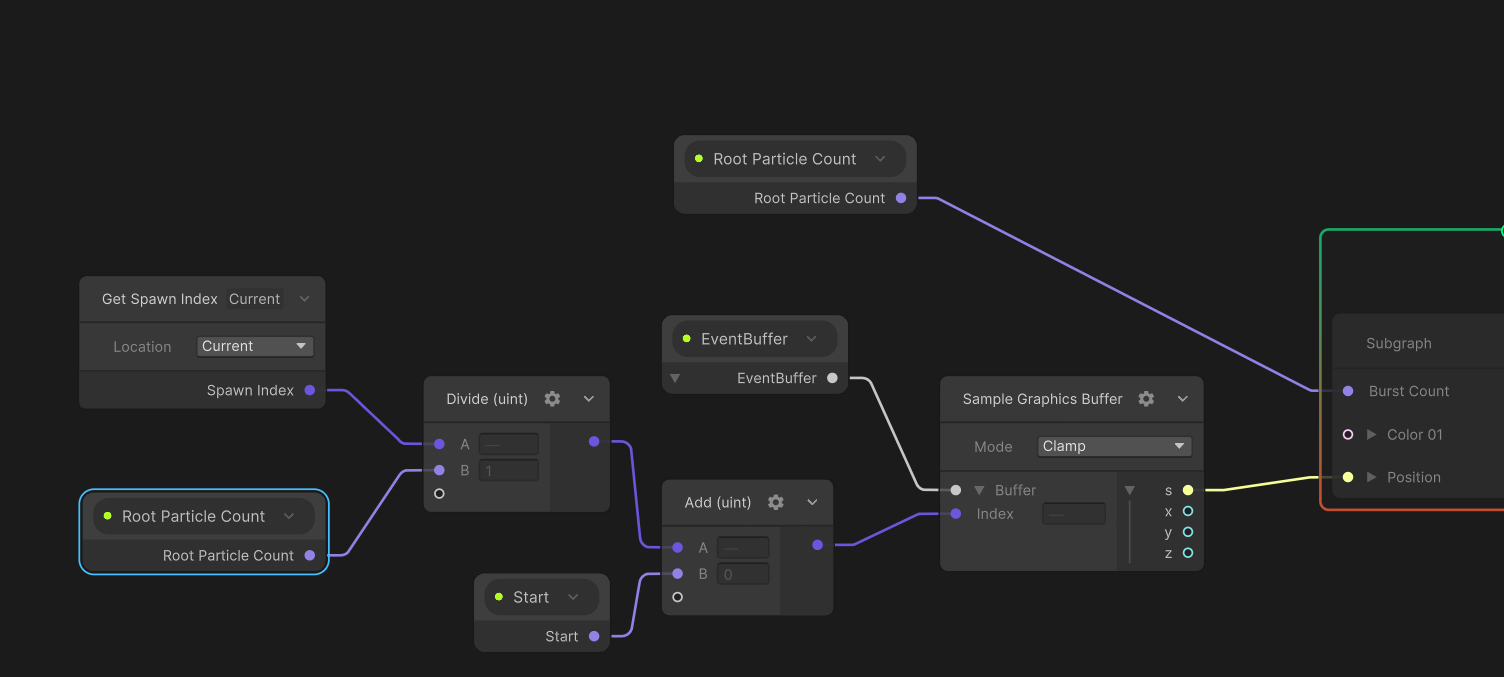Click the s output port on Sample Graphics Buffer

click(1186, 490)
